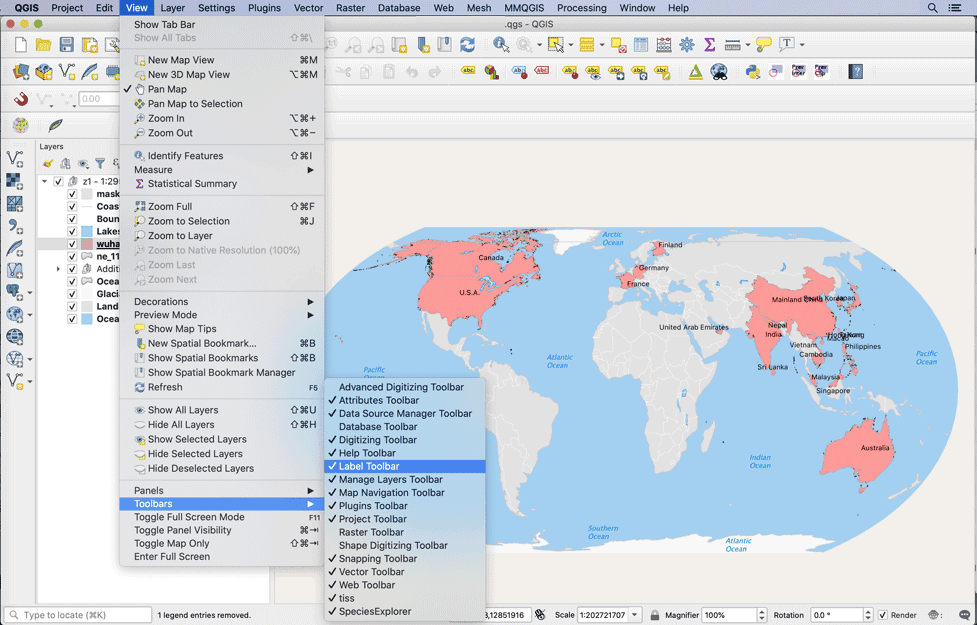Click the Layer Diagram Options icon
Image resolution: width=977 pixels, height=625 pixels.
click(492, 72)
